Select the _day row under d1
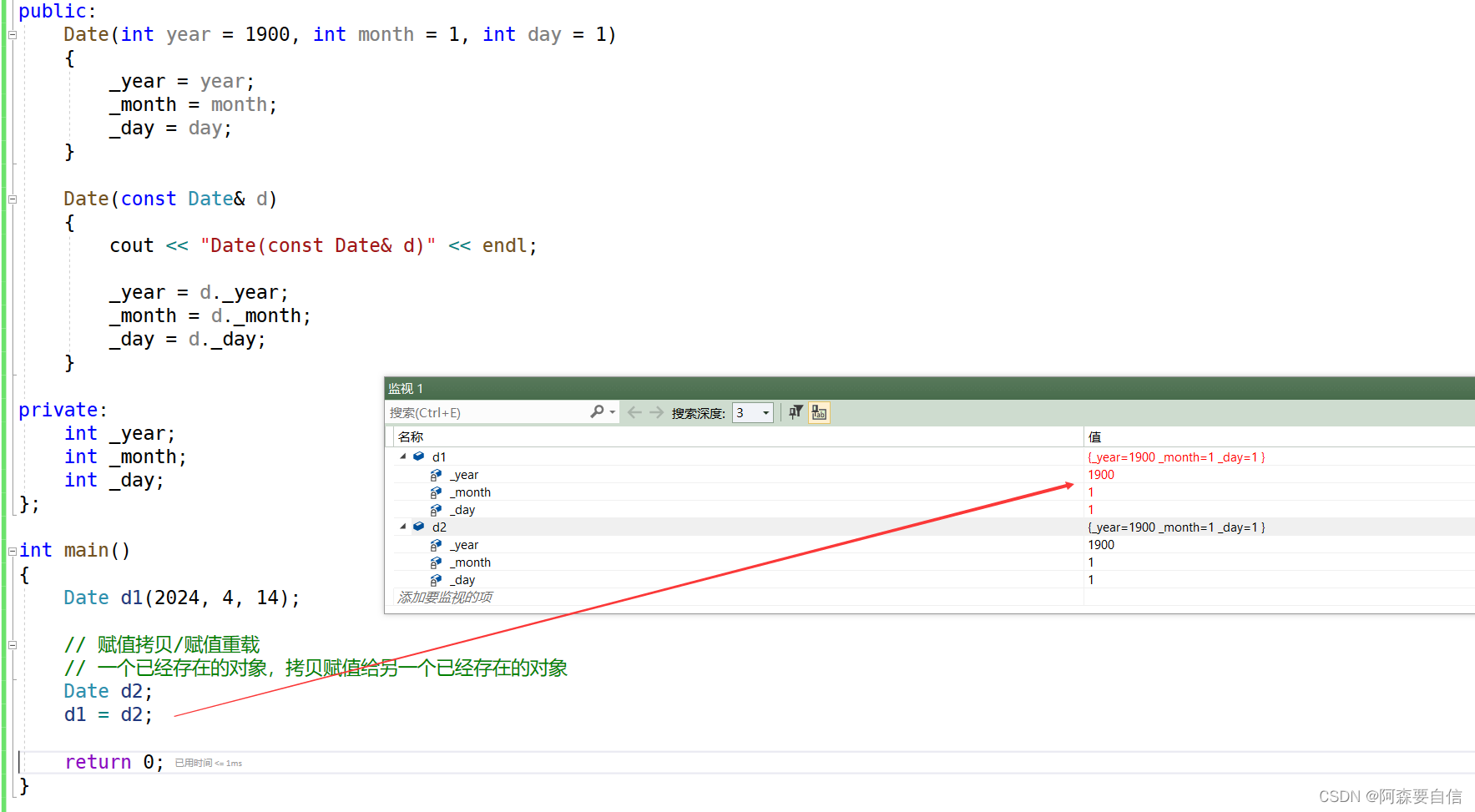 click(x=739, y=509)
